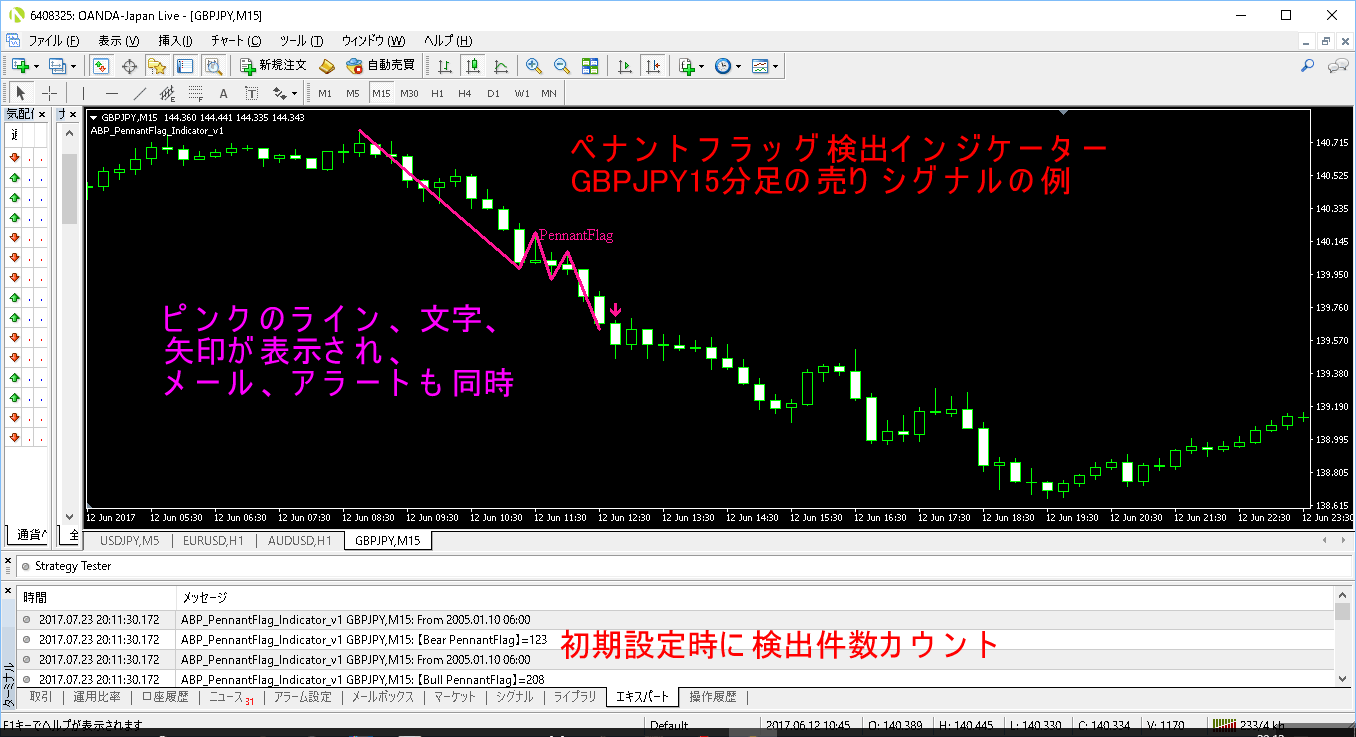Select the text tool A

coord(224,93)
